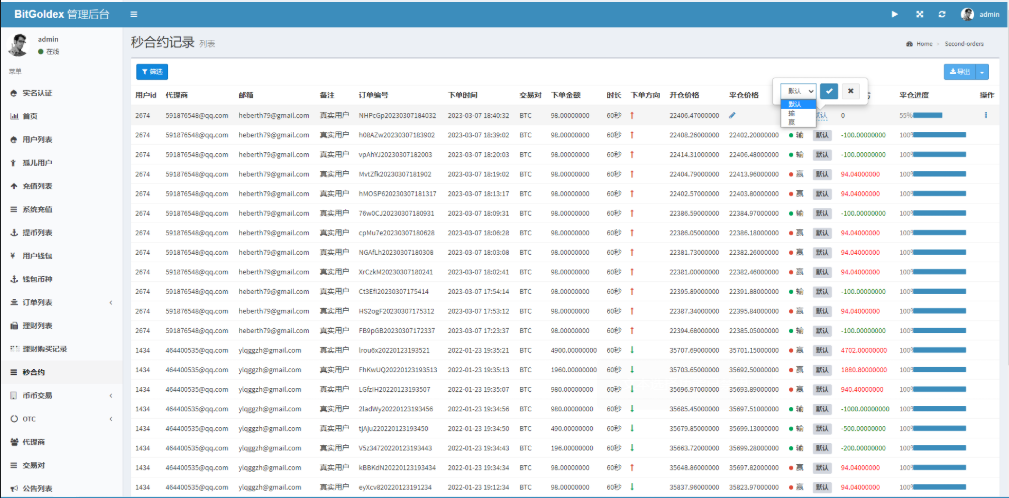
Task: Click the icon next to 孤儿用户
Action: coord(14,163)
